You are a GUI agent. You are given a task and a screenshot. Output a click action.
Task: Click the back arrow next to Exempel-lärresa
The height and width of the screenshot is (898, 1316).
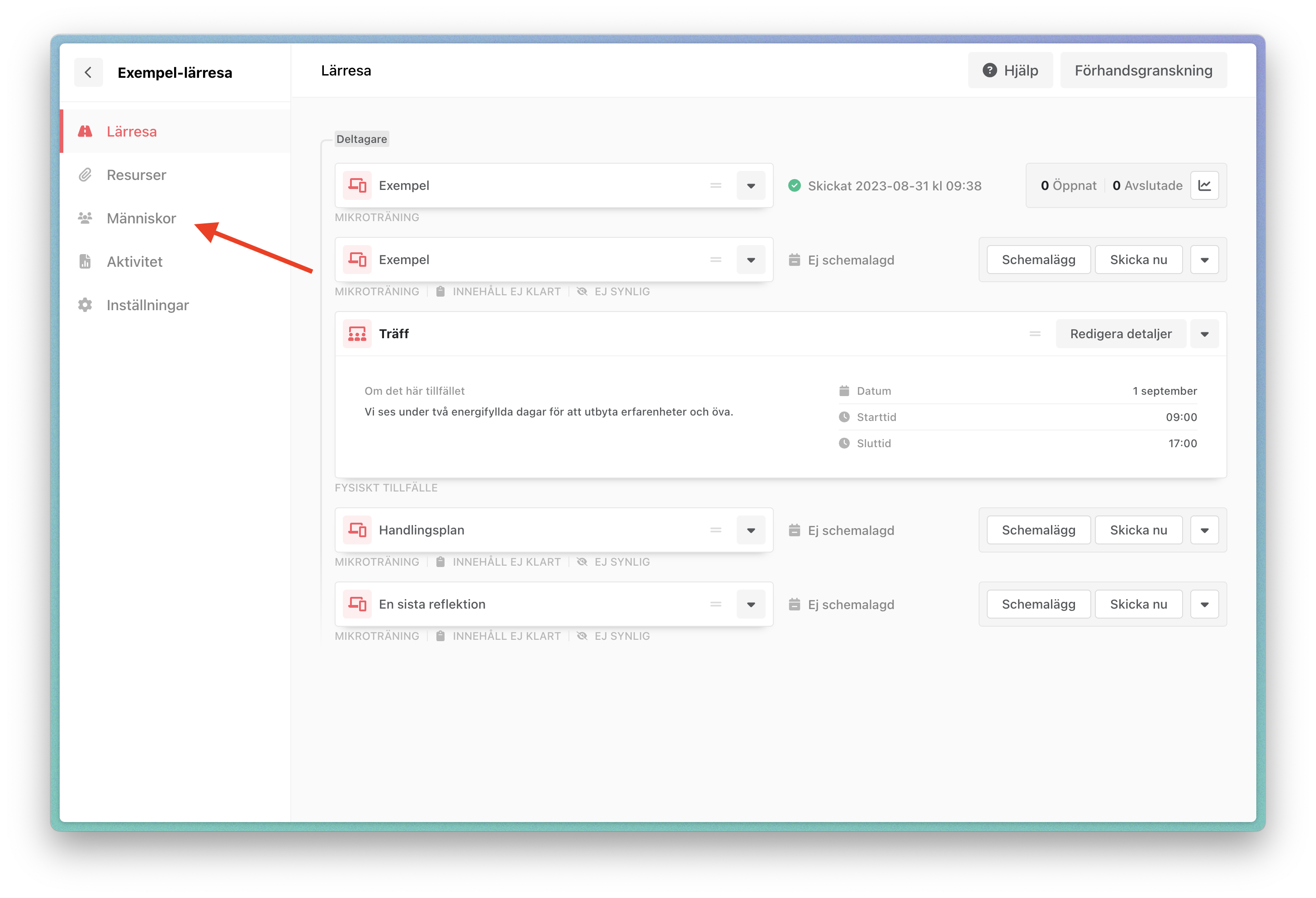pos(88,72)
